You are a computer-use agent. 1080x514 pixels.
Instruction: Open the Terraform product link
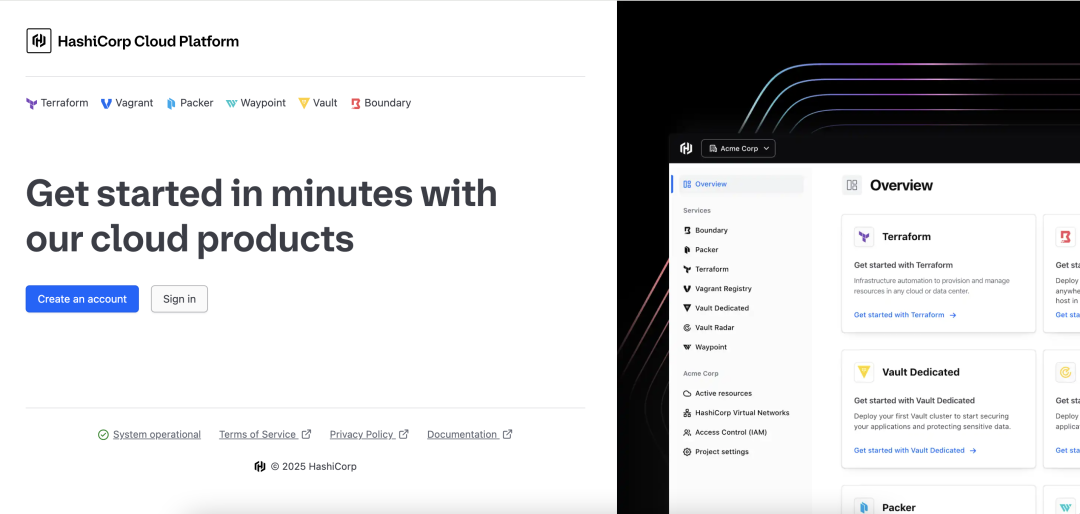pos(57,103)
